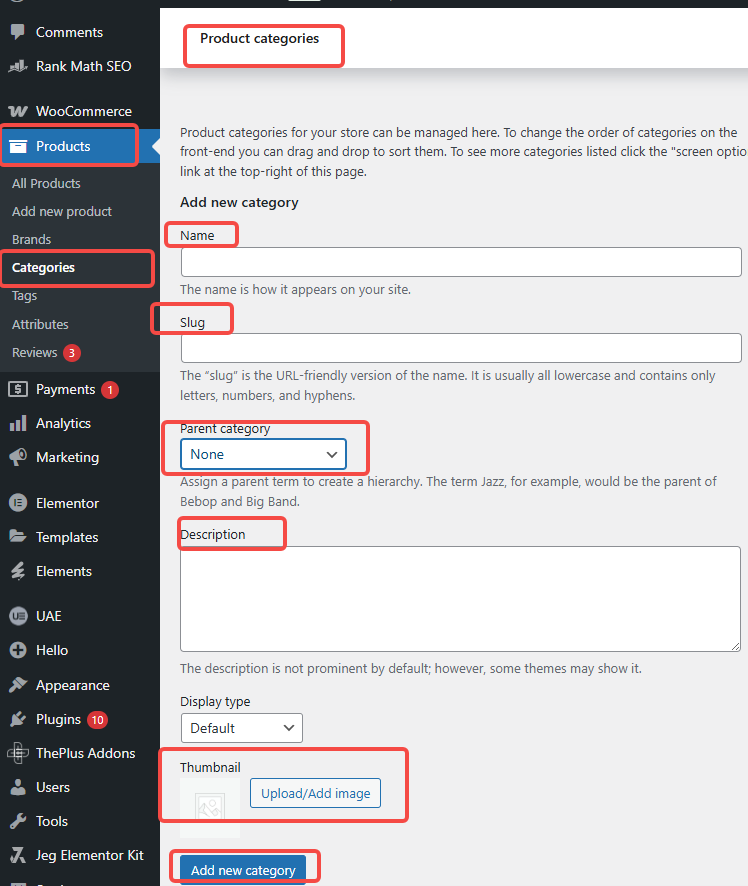Click the Plugins plug icon
The image size is (748, 886).
pos(18,719)
